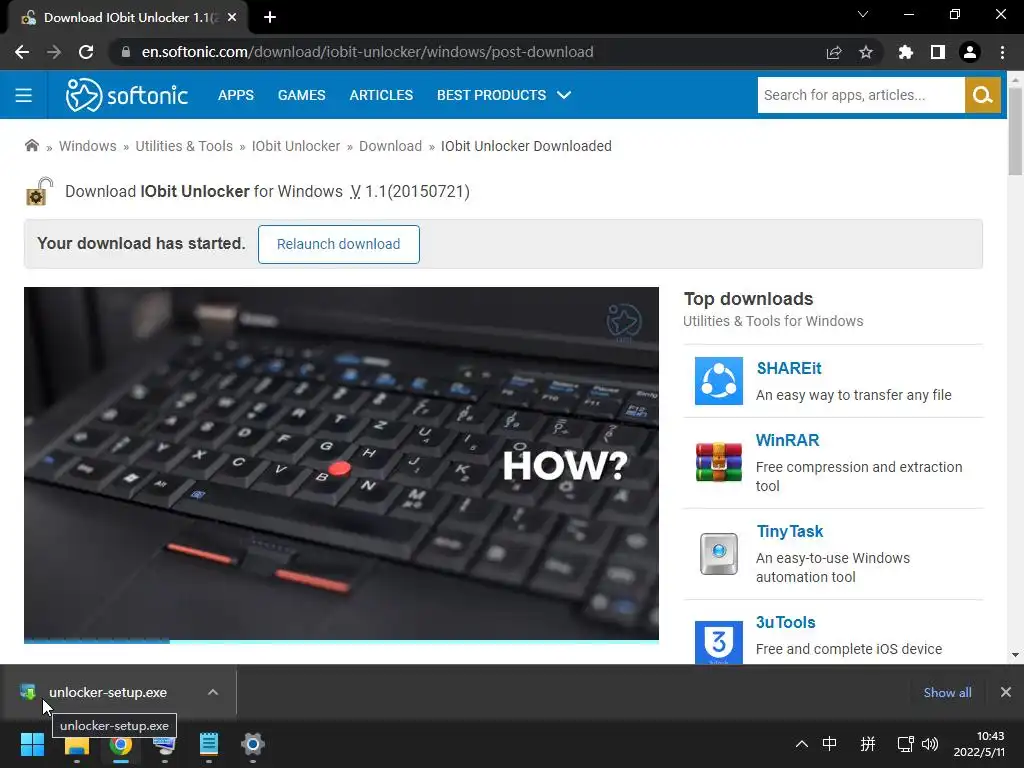The image size is (1024, 768).
Task: Click the Relaunch download button
Action: tap(338, 244)
